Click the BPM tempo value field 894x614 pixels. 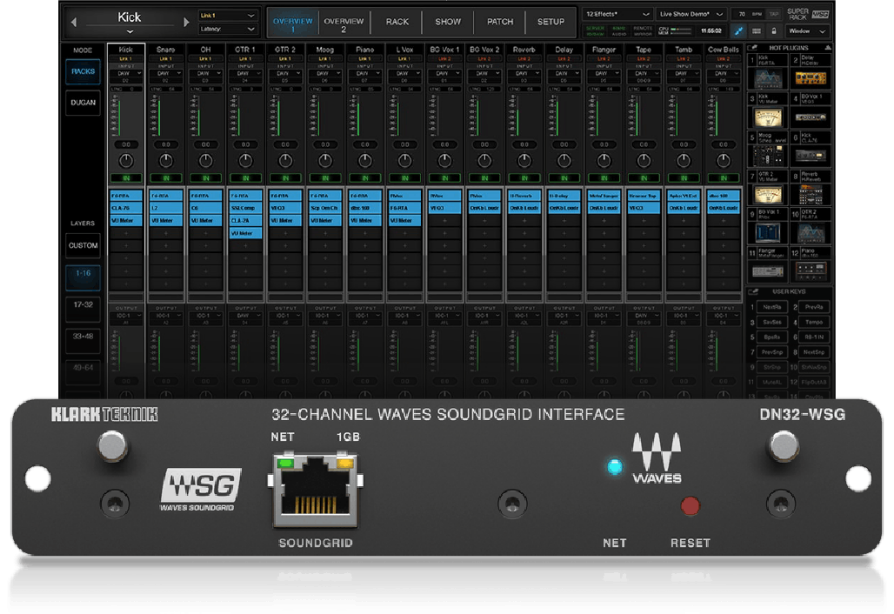click(748, 14)
